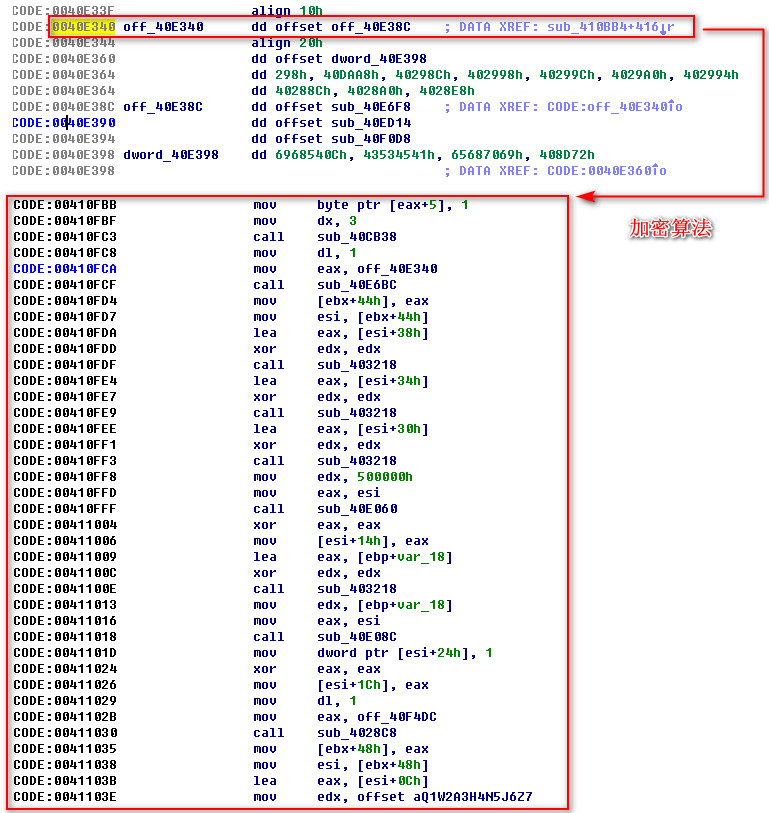Follow the CODE:0040E360 xref comment
The height and width of the screenshot is (813, 769).
pyautogui.click(x=609, y=171)
